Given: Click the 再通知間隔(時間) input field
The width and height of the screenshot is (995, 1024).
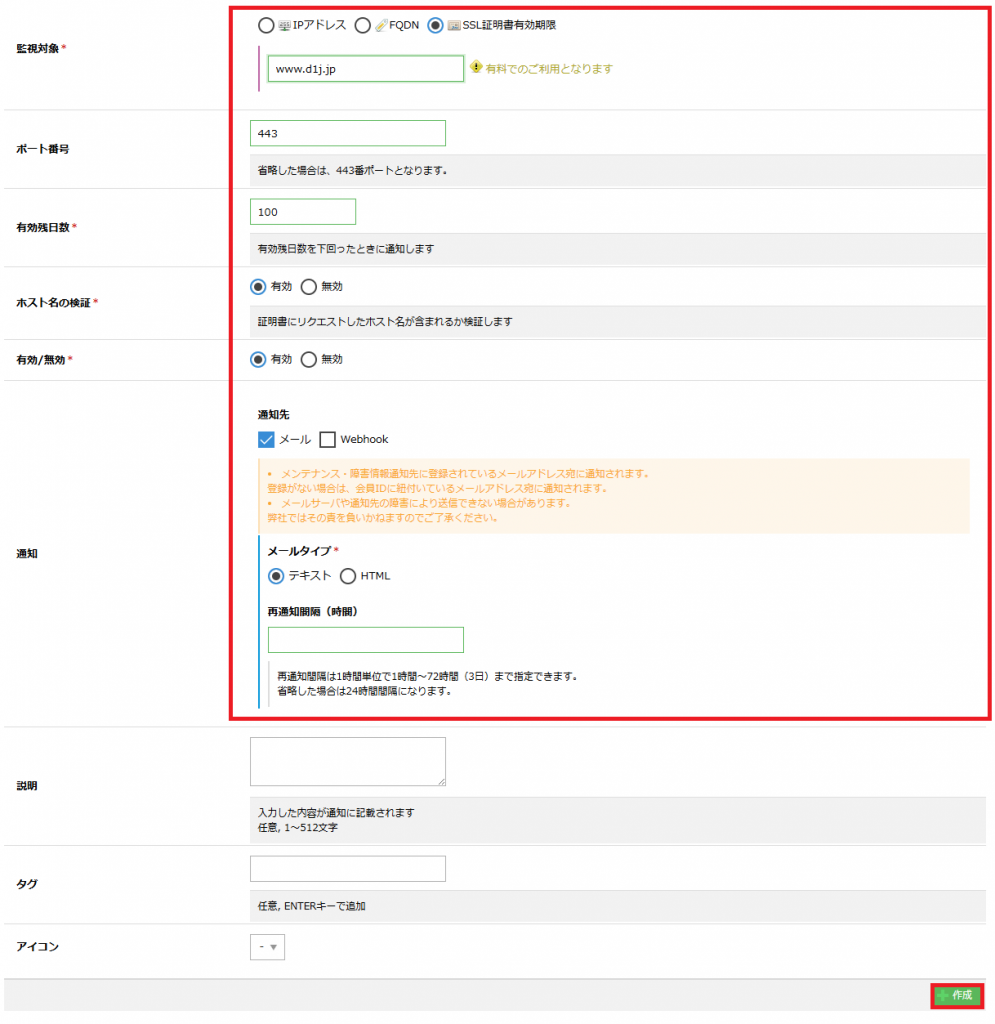Looking at the screenshot, I should click(x=365, y=640).
